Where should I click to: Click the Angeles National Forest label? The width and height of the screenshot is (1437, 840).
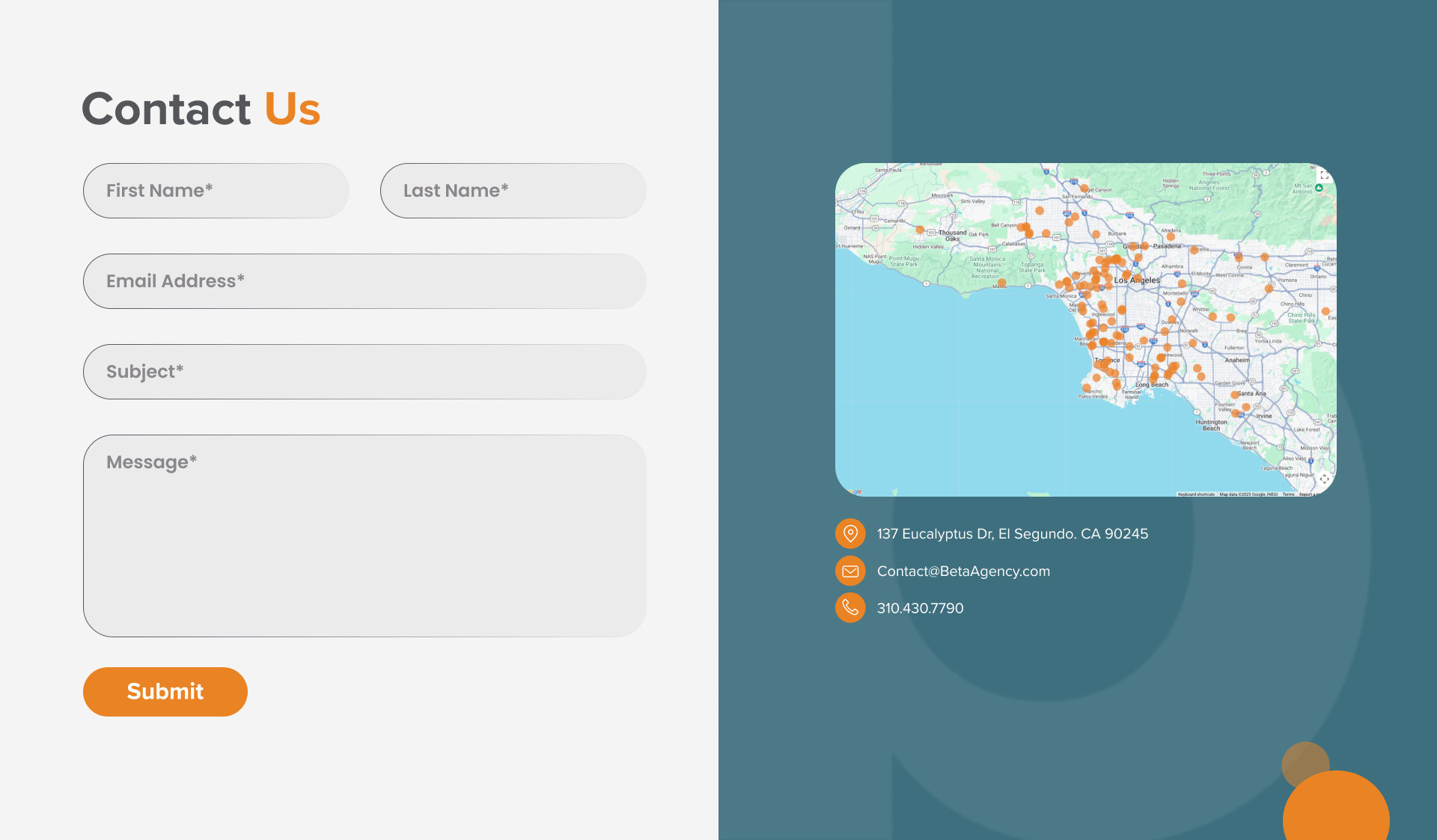[1209, 185]
